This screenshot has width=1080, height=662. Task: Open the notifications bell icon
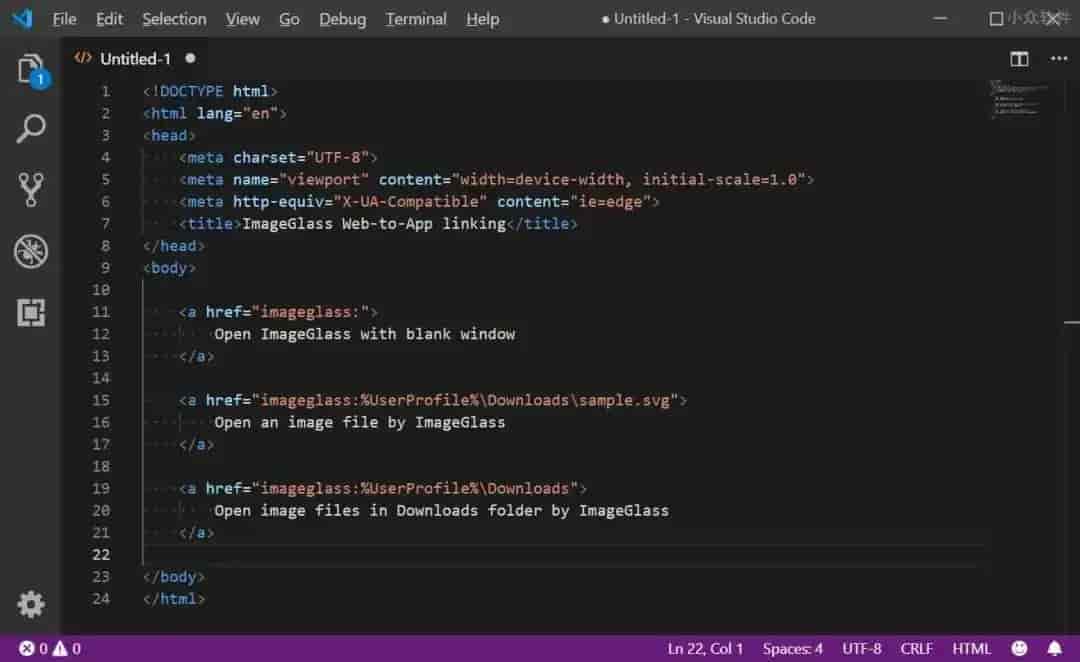(1055, 648)
